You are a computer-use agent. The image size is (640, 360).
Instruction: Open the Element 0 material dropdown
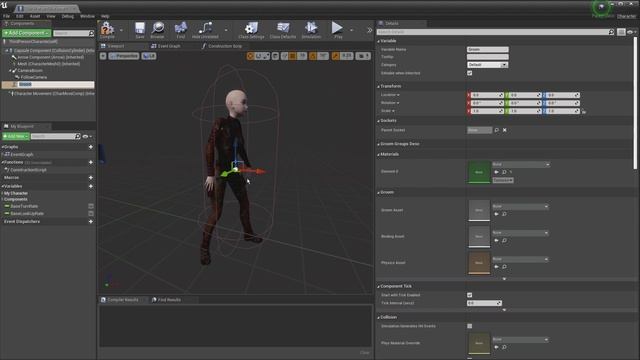pos(521,164)
